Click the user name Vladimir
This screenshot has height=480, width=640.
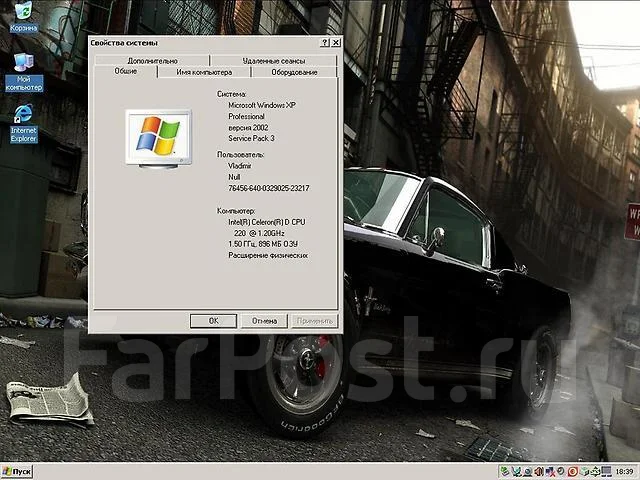click(x=240, y=166)
